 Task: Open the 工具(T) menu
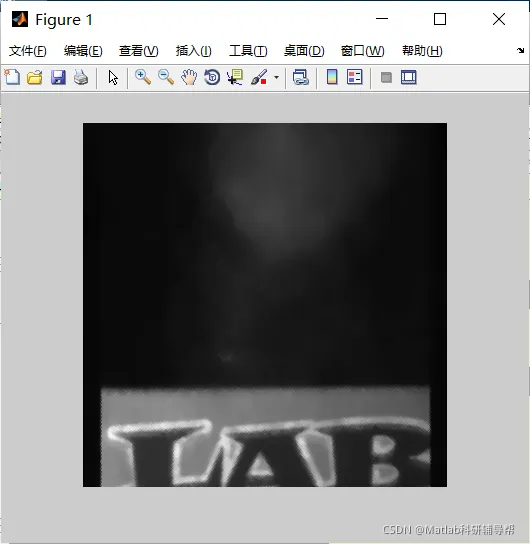click(x=248, y=51)
